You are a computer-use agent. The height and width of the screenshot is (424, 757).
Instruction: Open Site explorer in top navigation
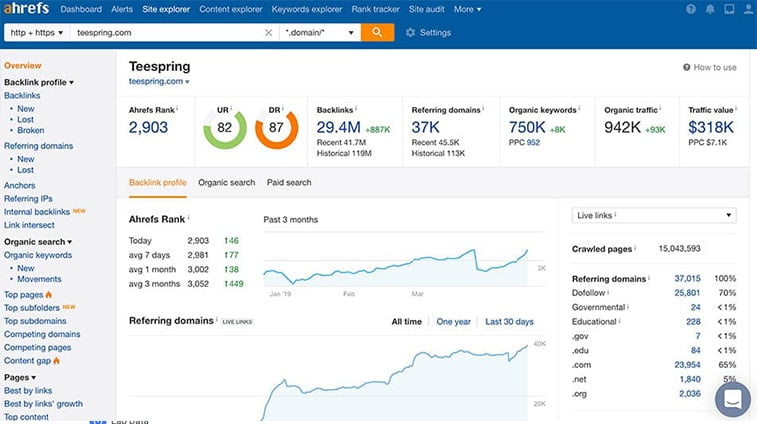[166, 9]
